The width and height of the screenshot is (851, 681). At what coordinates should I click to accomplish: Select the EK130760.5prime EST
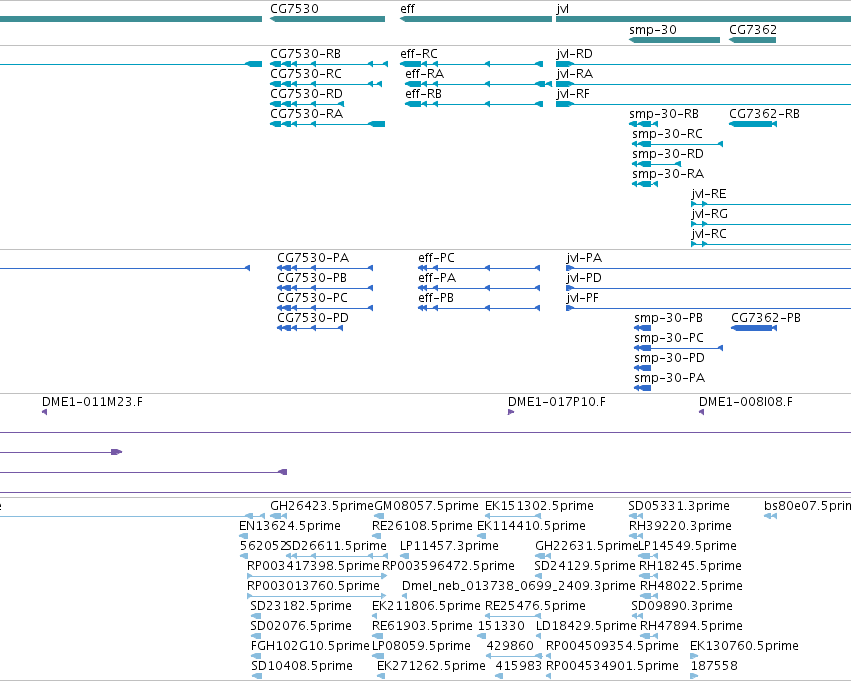click(x=694, y=657)
